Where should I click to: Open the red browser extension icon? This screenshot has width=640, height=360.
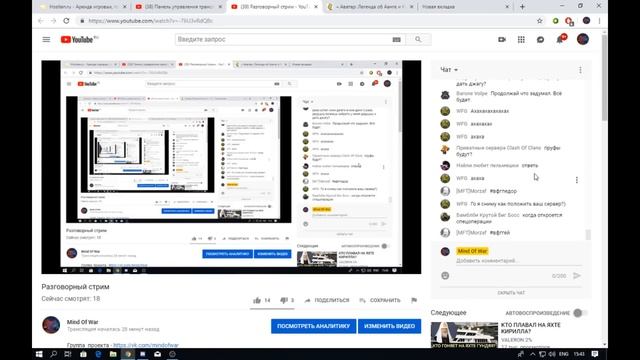coord(569,21)
